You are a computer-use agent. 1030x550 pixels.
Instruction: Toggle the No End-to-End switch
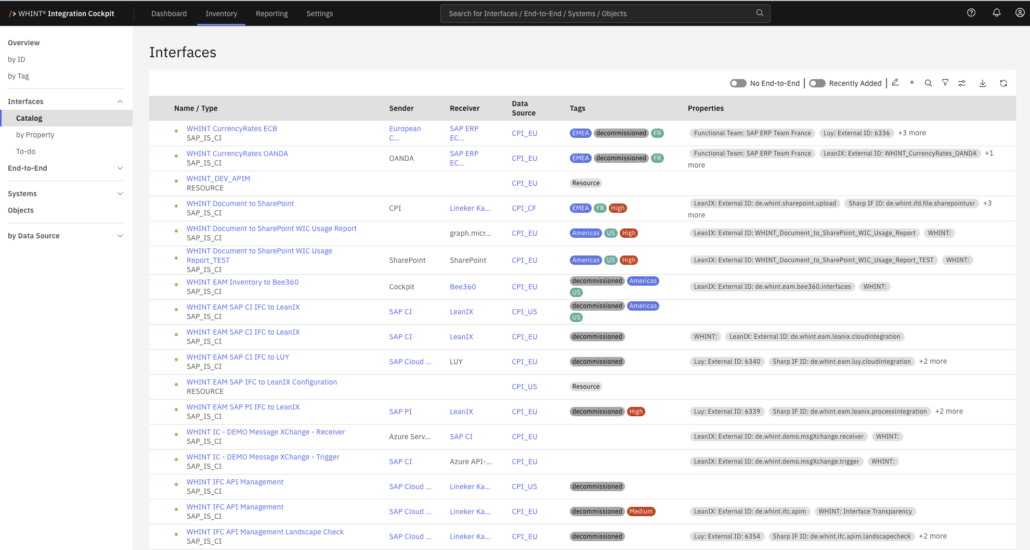click(x=738, y=83)
